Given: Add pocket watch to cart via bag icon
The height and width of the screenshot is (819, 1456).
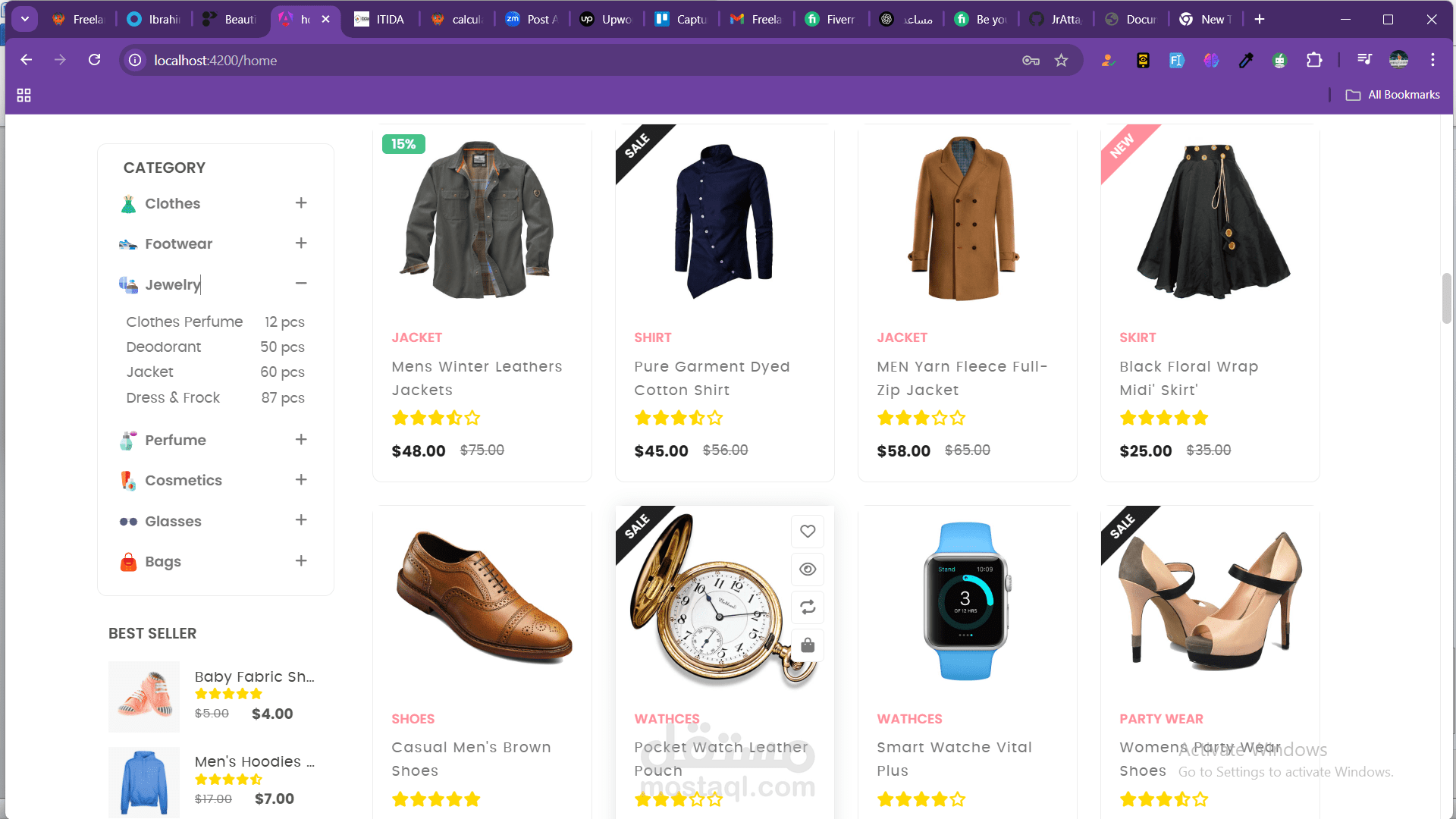Looking at the screenshot, I should pyautogui.click(x=808, y=645).
